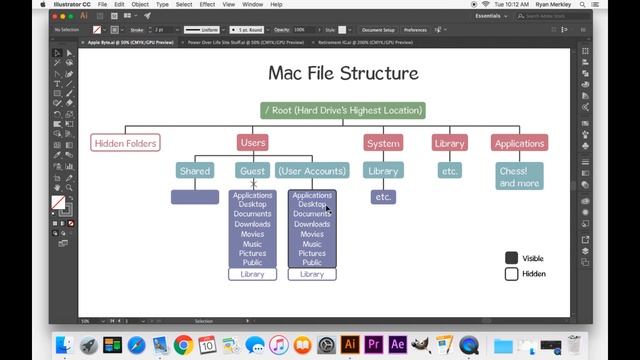Screen dimensions: 640x360
Task: Open Premiere Pro in the Dock
Action: [374, 345]
